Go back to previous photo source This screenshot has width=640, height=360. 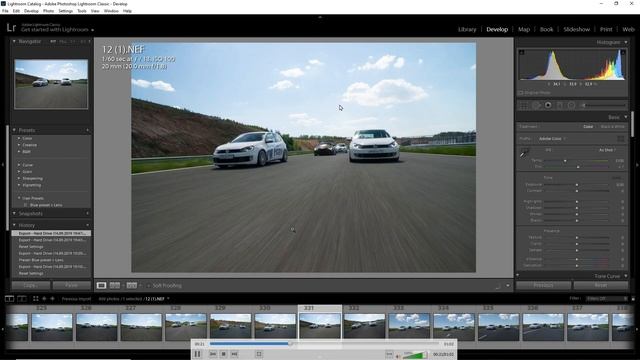coord(44,299)
